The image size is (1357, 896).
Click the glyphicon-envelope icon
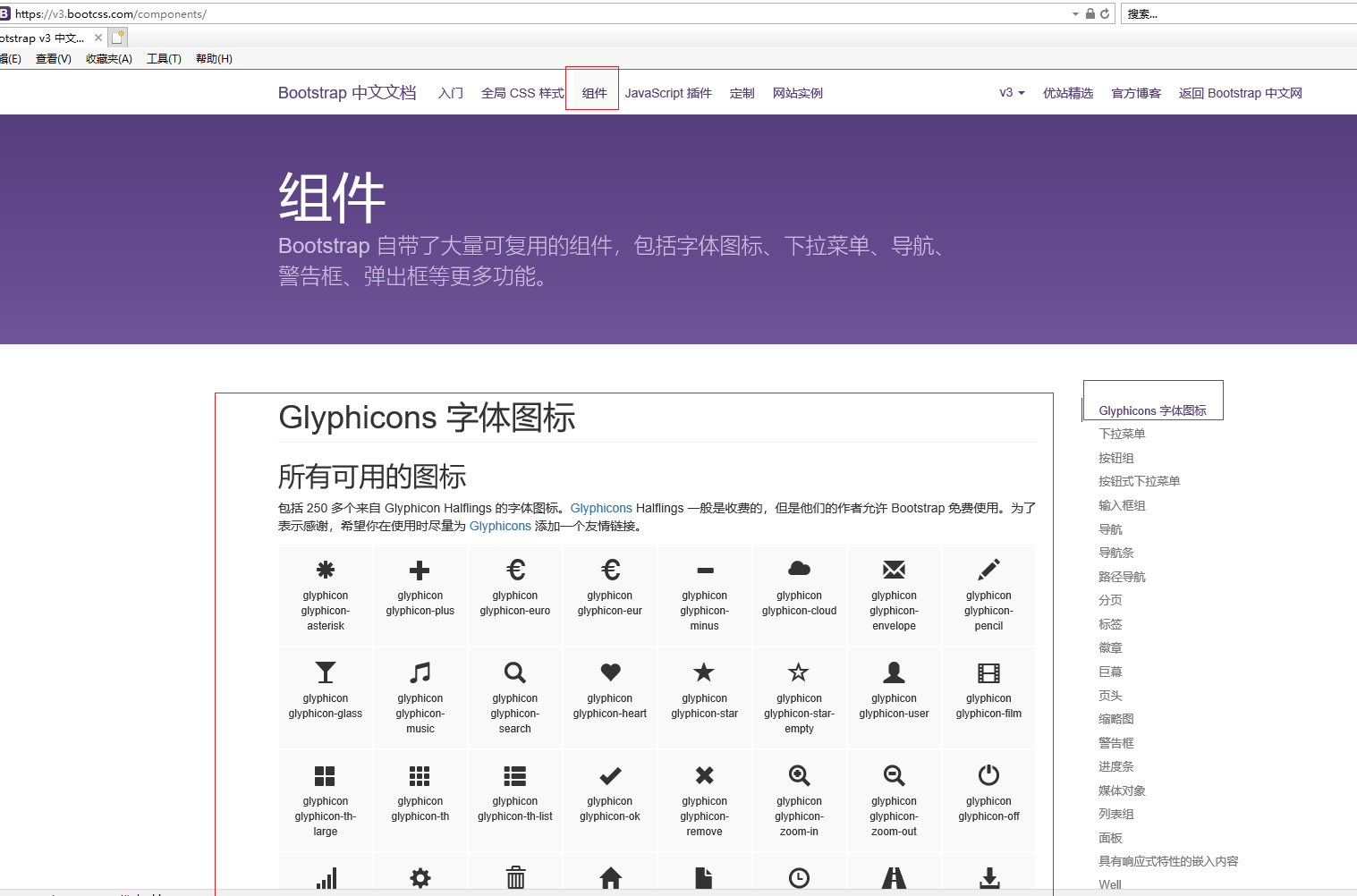coord(894,570)
